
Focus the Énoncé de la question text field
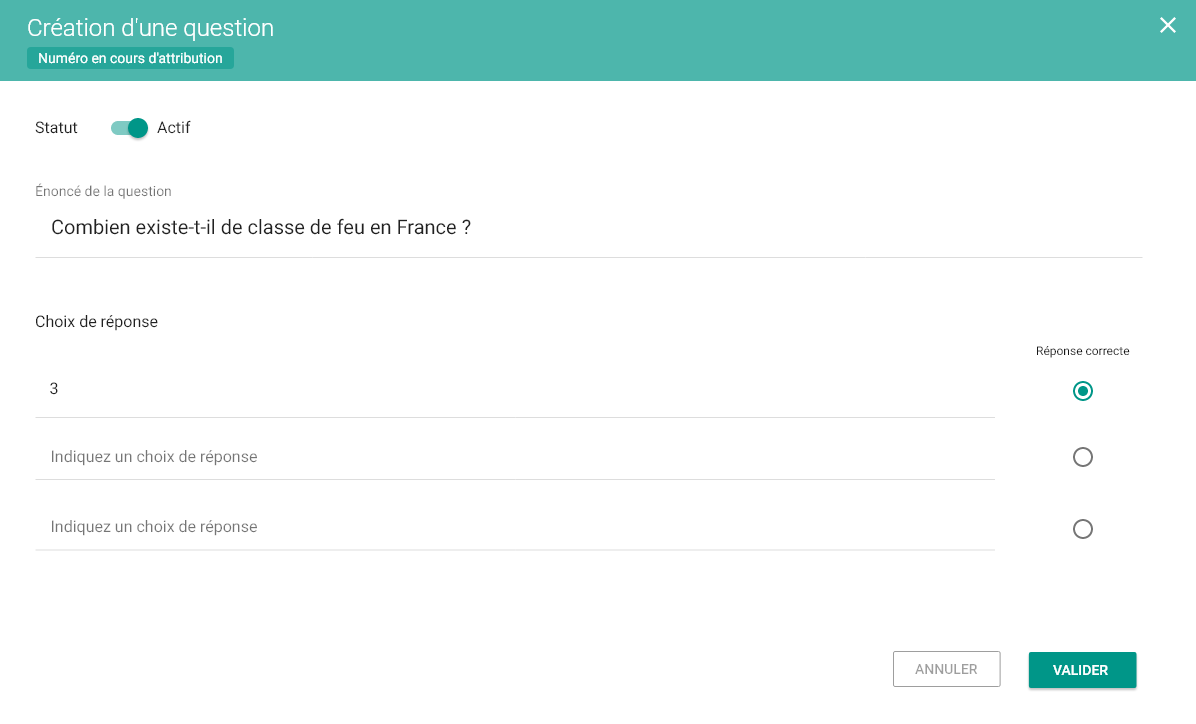pos(588,228)
